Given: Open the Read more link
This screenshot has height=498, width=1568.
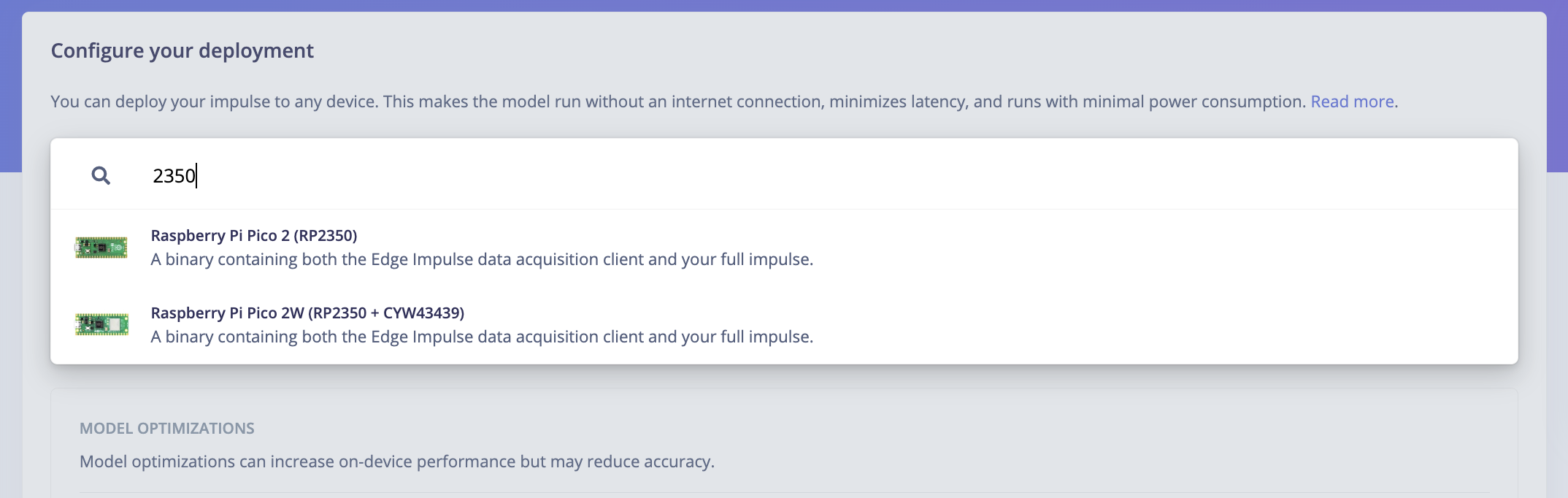Looking at the screenshot, I should [x=1352, y=101].
